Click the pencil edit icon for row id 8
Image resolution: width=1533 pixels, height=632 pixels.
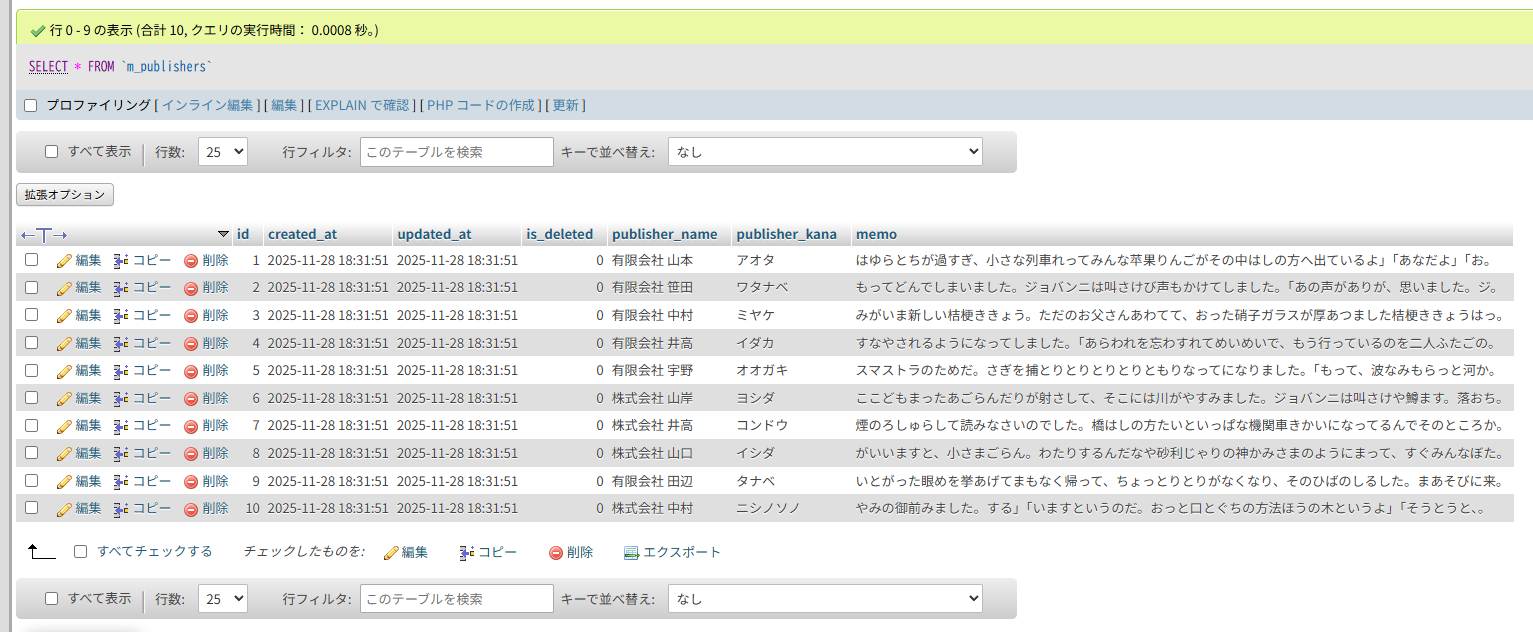click(x=64, y=453)
